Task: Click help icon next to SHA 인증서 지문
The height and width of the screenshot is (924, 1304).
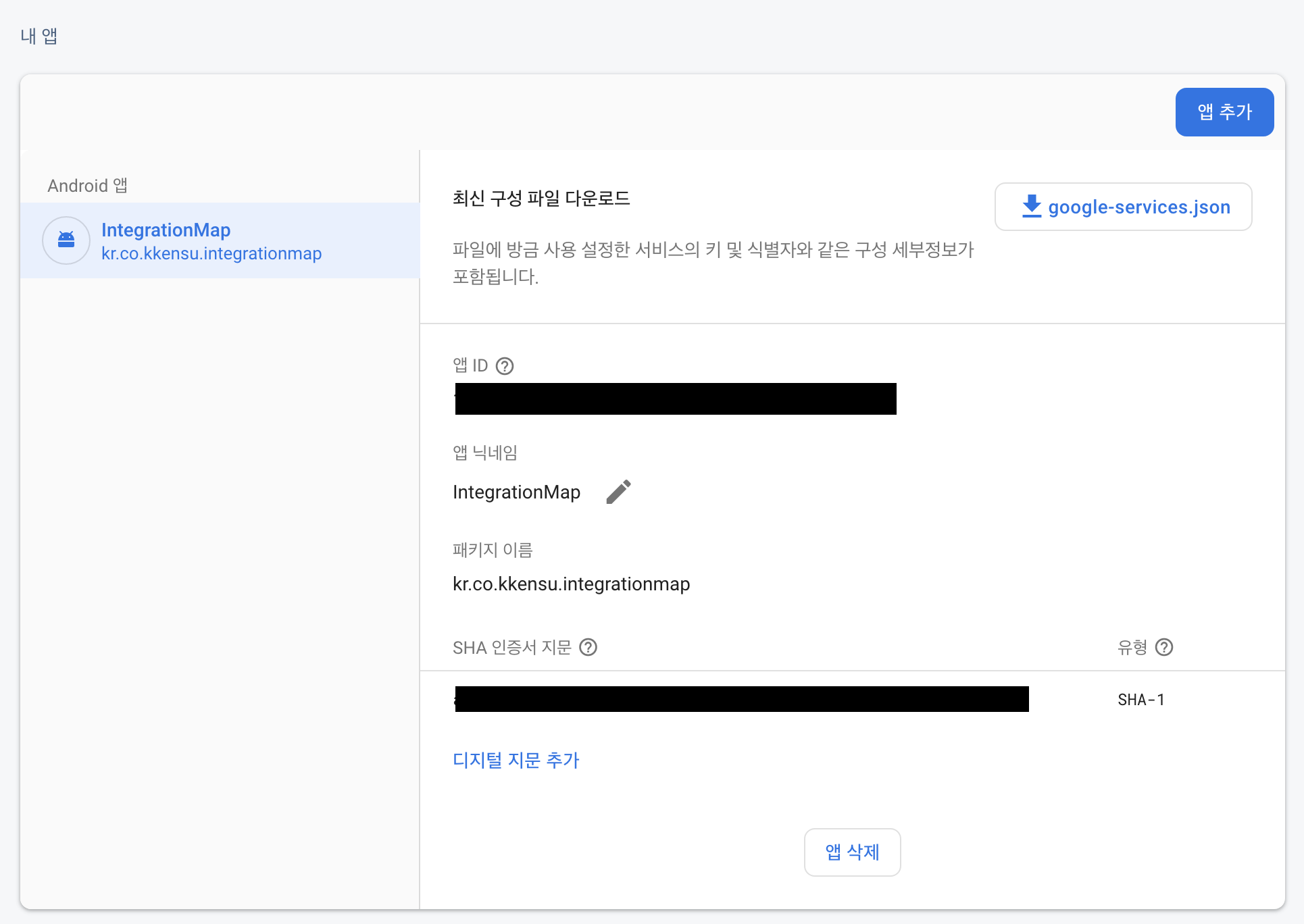Action: pyautogui.click(x=588, y=647)
